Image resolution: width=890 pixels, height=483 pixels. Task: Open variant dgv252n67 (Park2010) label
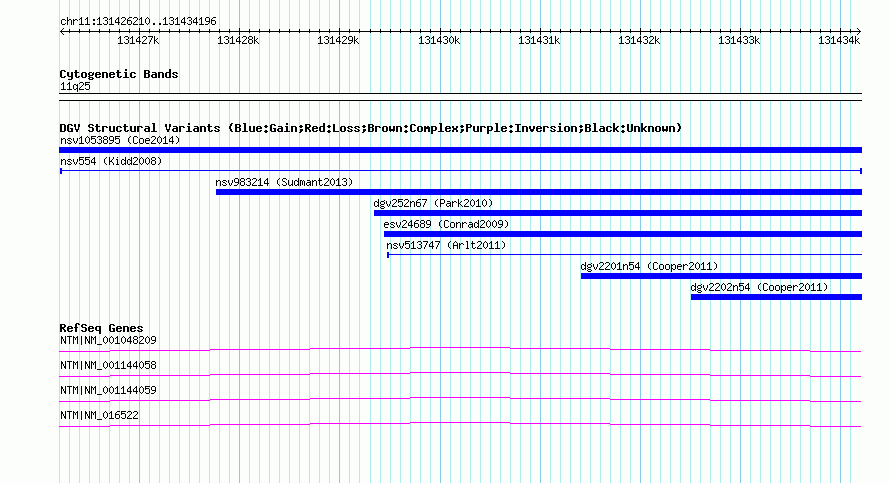click(x=433, y=203)
